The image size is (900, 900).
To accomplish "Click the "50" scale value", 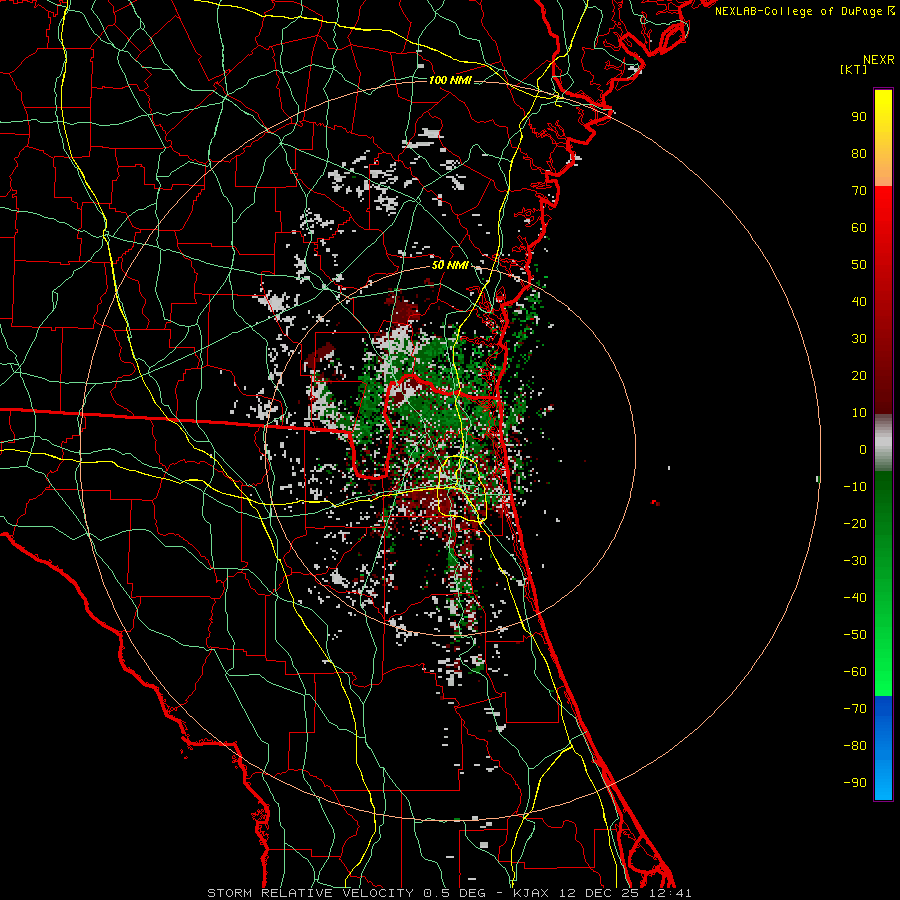I will coord(859,265).
